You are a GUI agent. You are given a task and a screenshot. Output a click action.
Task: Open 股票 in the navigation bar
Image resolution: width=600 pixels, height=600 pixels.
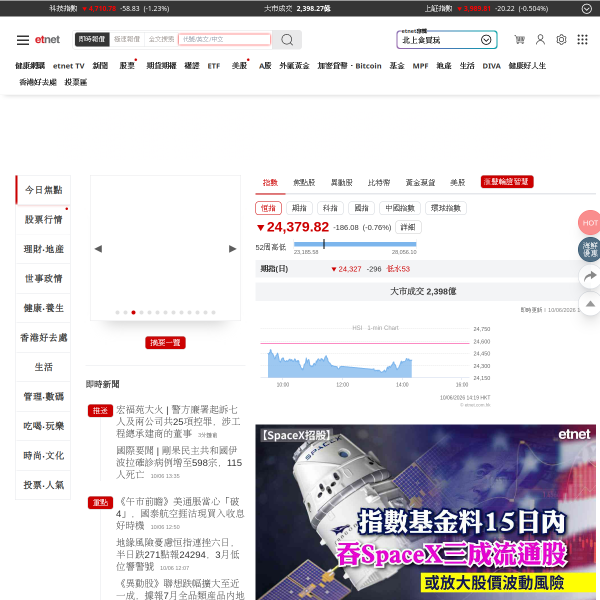pos(127,66)
